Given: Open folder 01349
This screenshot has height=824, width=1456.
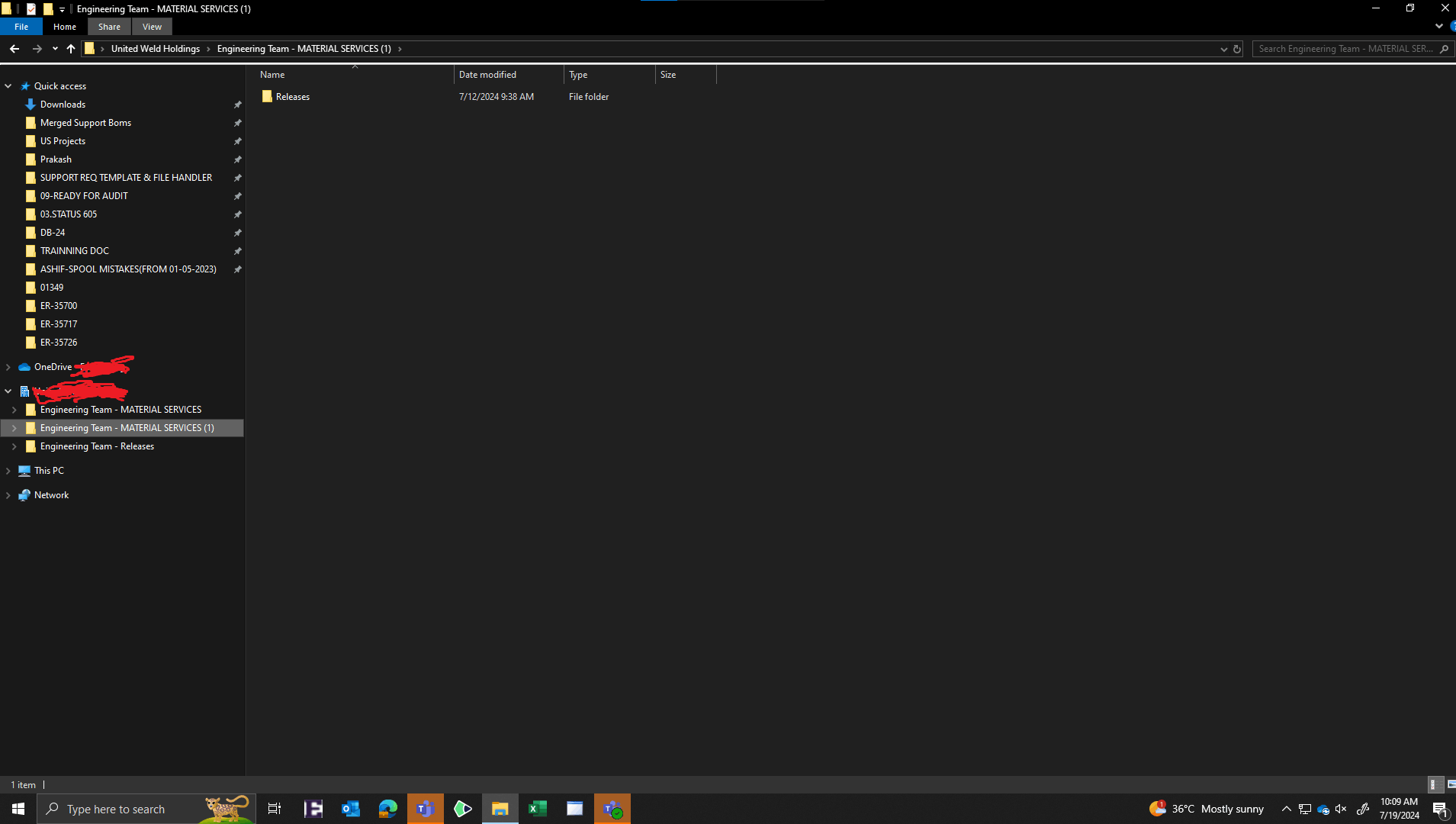Looking at the screenshot, I should point(52,288).
